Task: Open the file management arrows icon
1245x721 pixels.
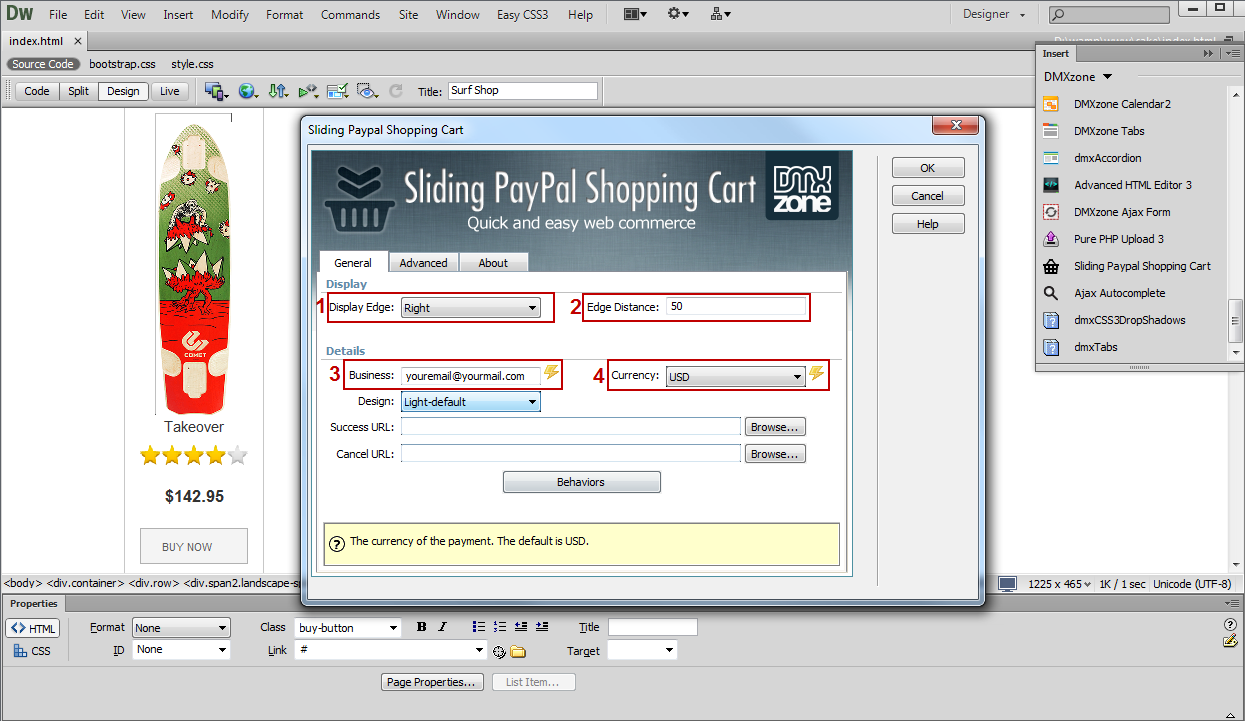Action: click(x=279, y=91)
